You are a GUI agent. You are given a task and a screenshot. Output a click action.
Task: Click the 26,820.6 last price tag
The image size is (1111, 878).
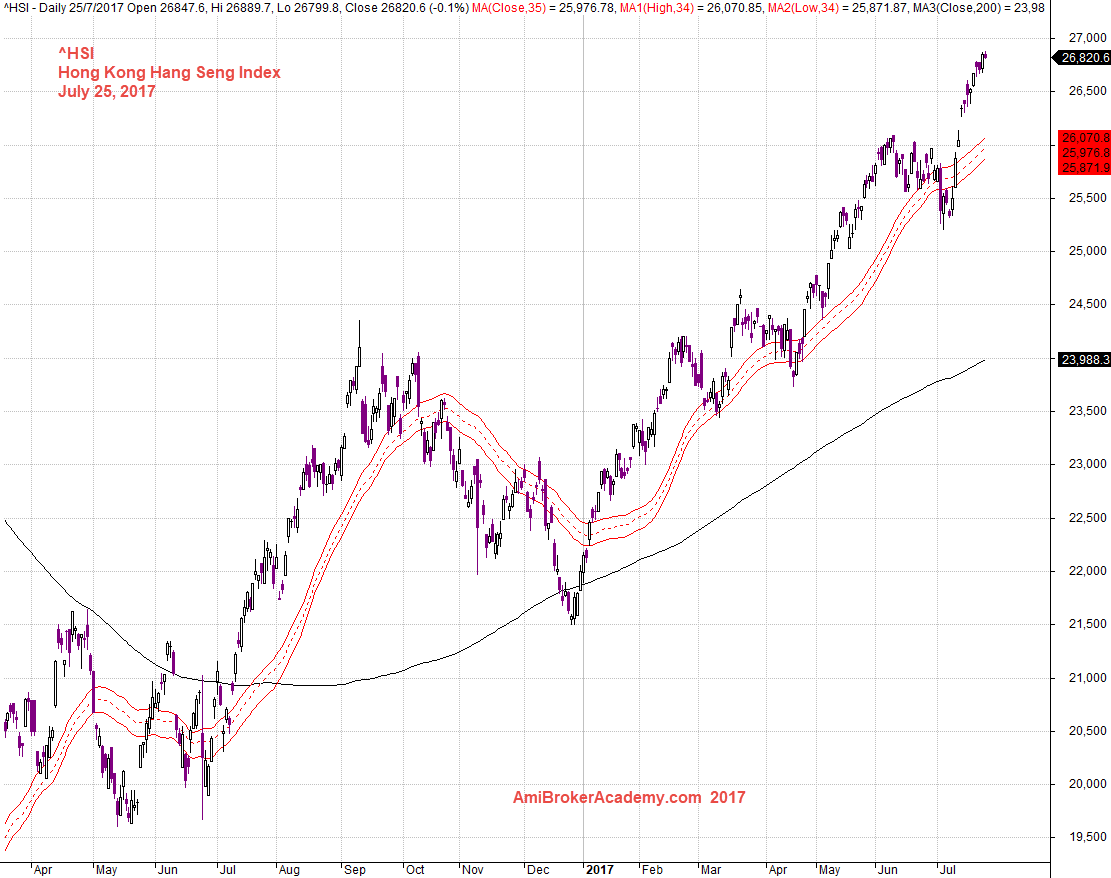(1085, 57)
